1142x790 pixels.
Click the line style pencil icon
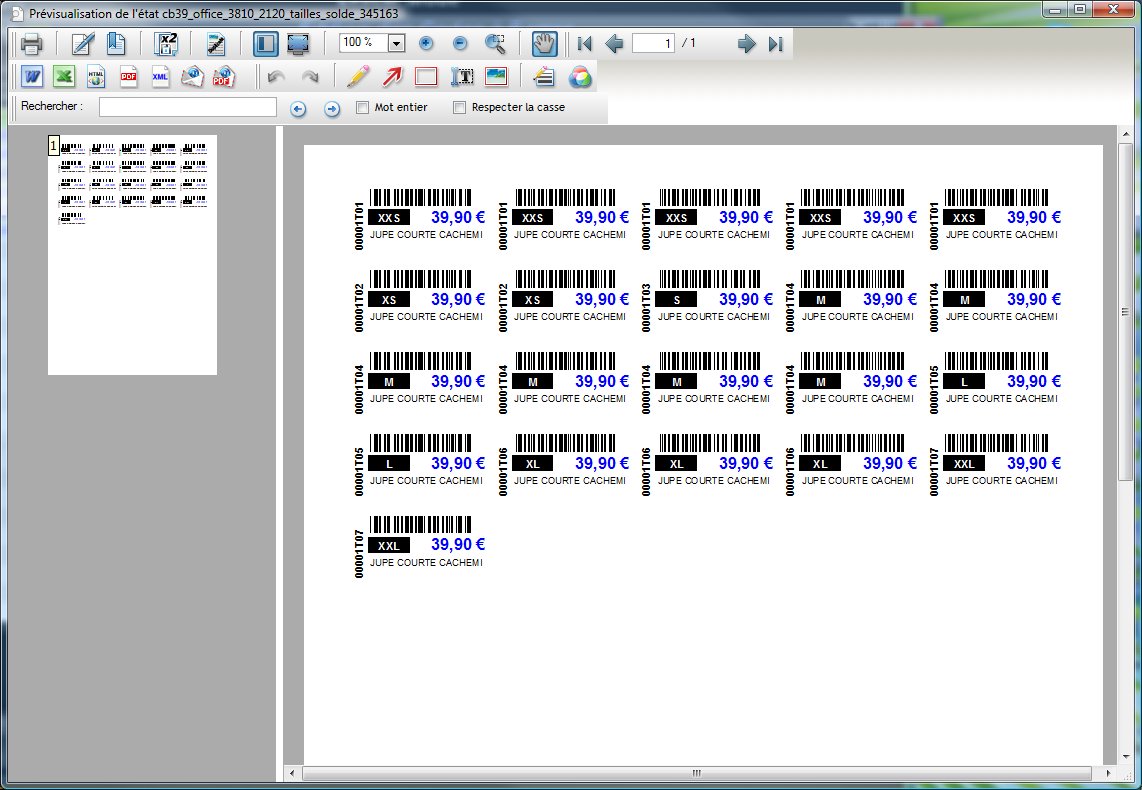coord(543,76)
